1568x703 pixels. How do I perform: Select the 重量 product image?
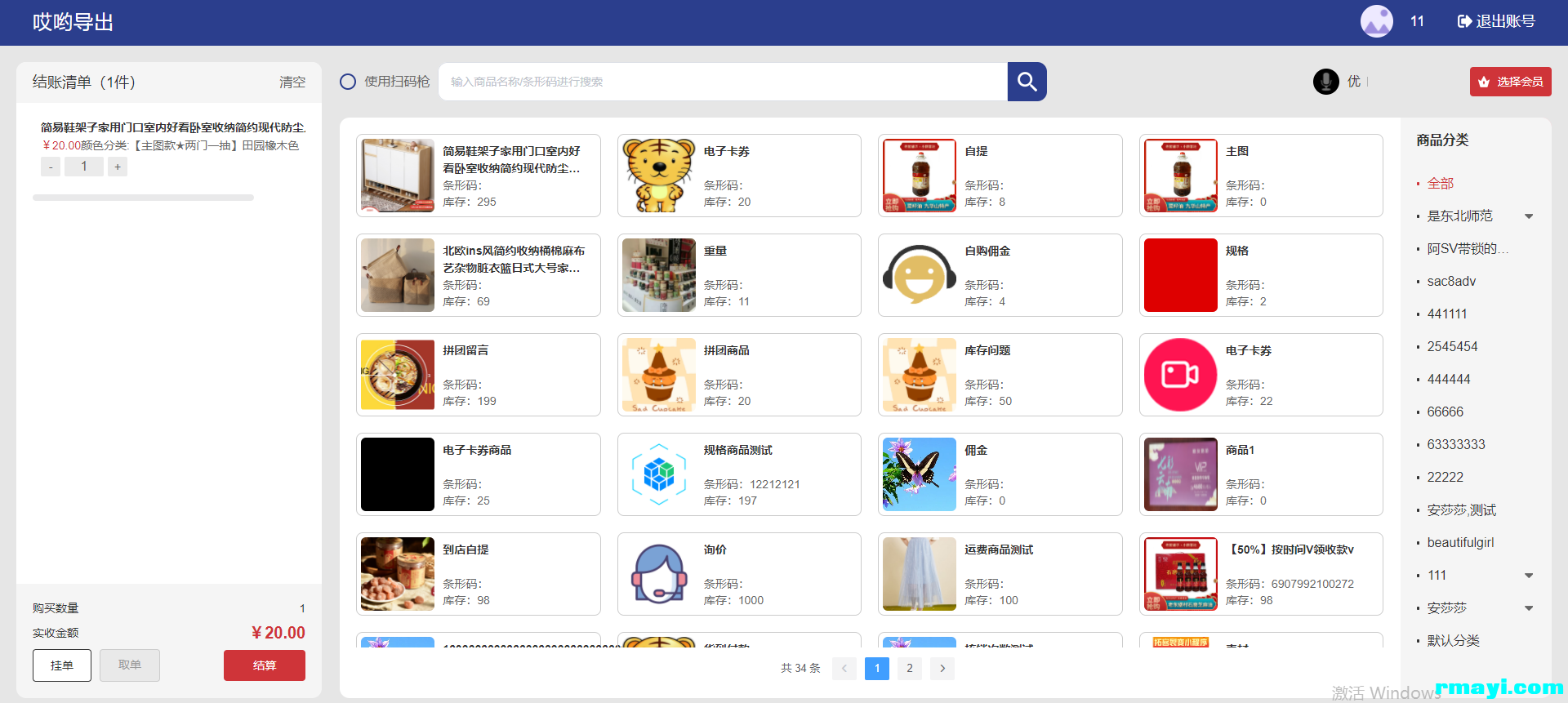659,275
